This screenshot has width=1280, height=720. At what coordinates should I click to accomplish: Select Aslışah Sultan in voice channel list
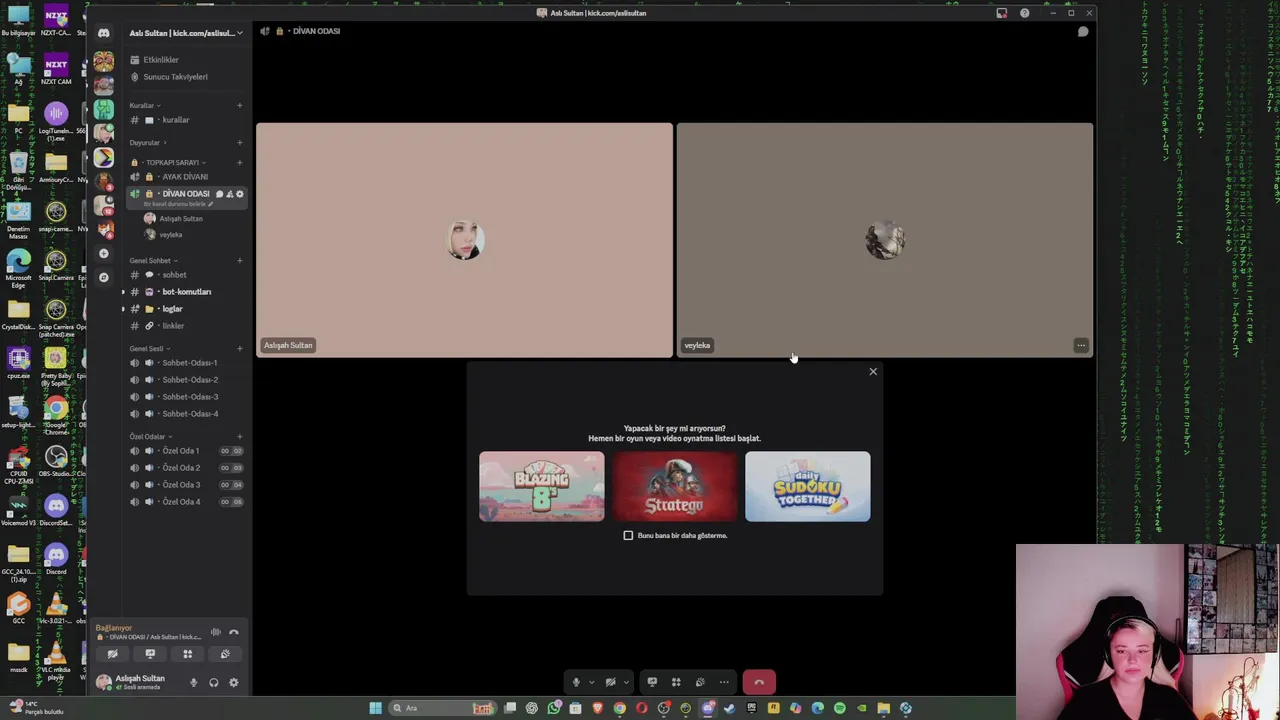180,219
